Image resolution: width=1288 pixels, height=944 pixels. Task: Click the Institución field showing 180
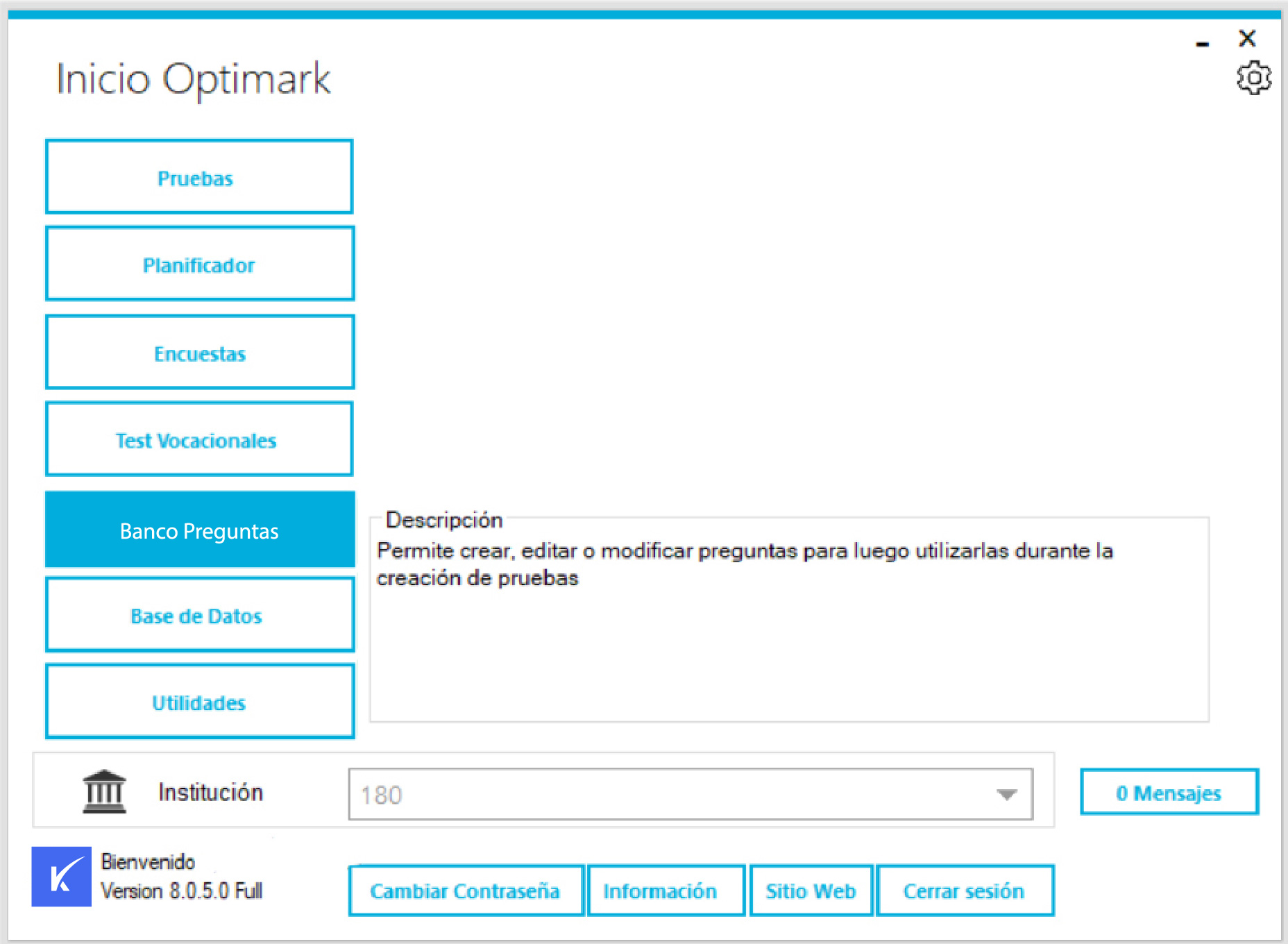click(690, 794)
